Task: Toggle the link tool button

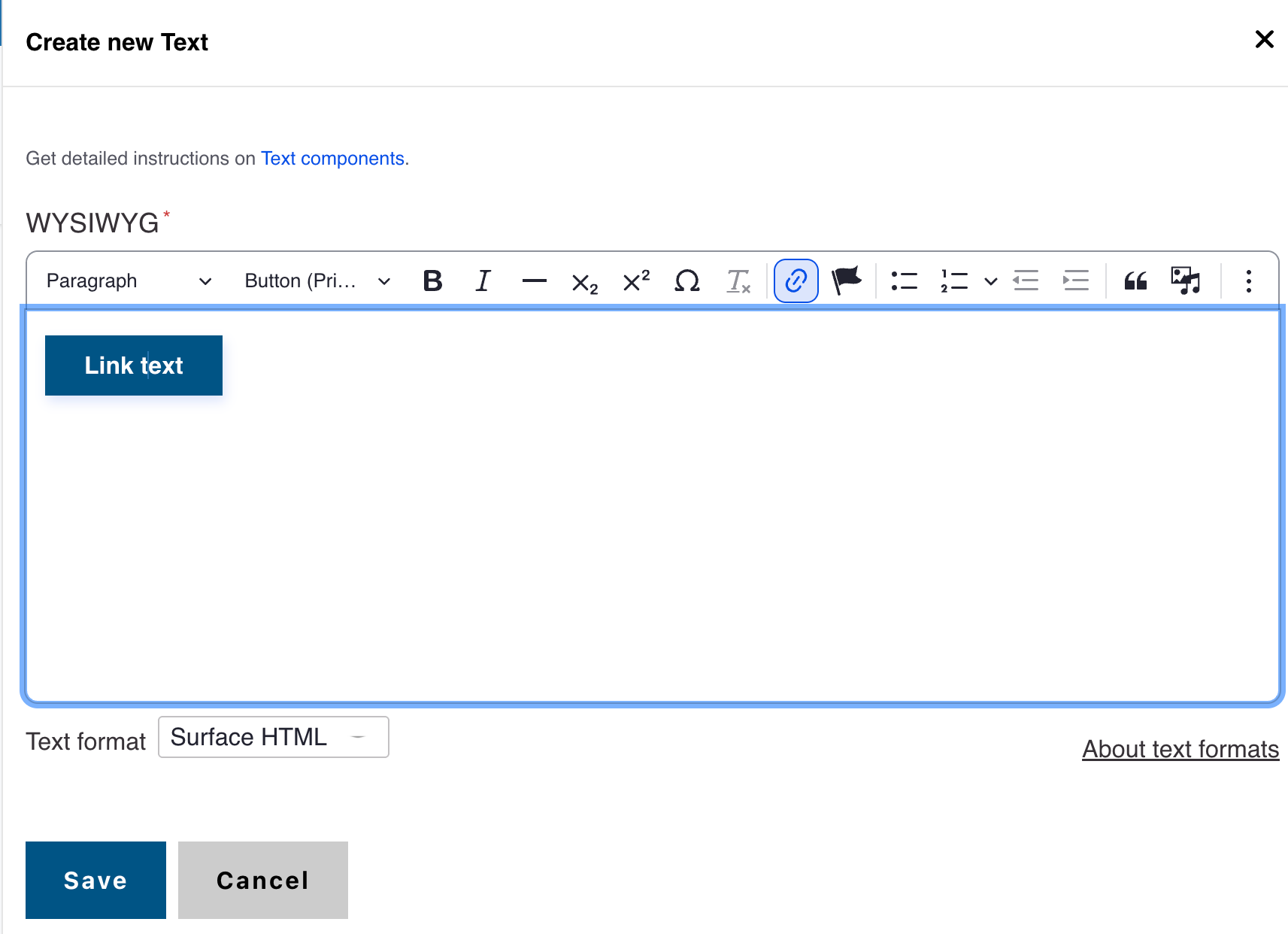Action: click(796, 281)
